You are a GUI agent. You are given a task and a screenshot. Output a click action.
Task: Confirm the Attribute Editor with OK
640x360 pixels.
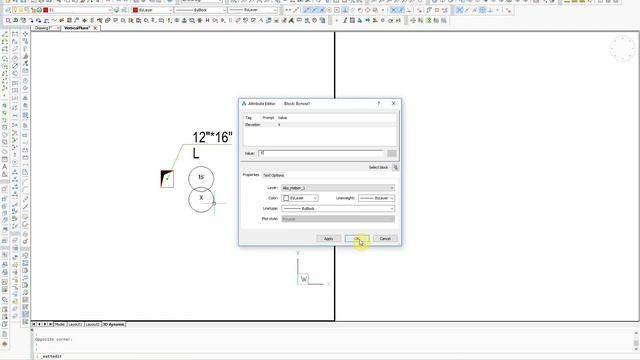tap(357, 238)
